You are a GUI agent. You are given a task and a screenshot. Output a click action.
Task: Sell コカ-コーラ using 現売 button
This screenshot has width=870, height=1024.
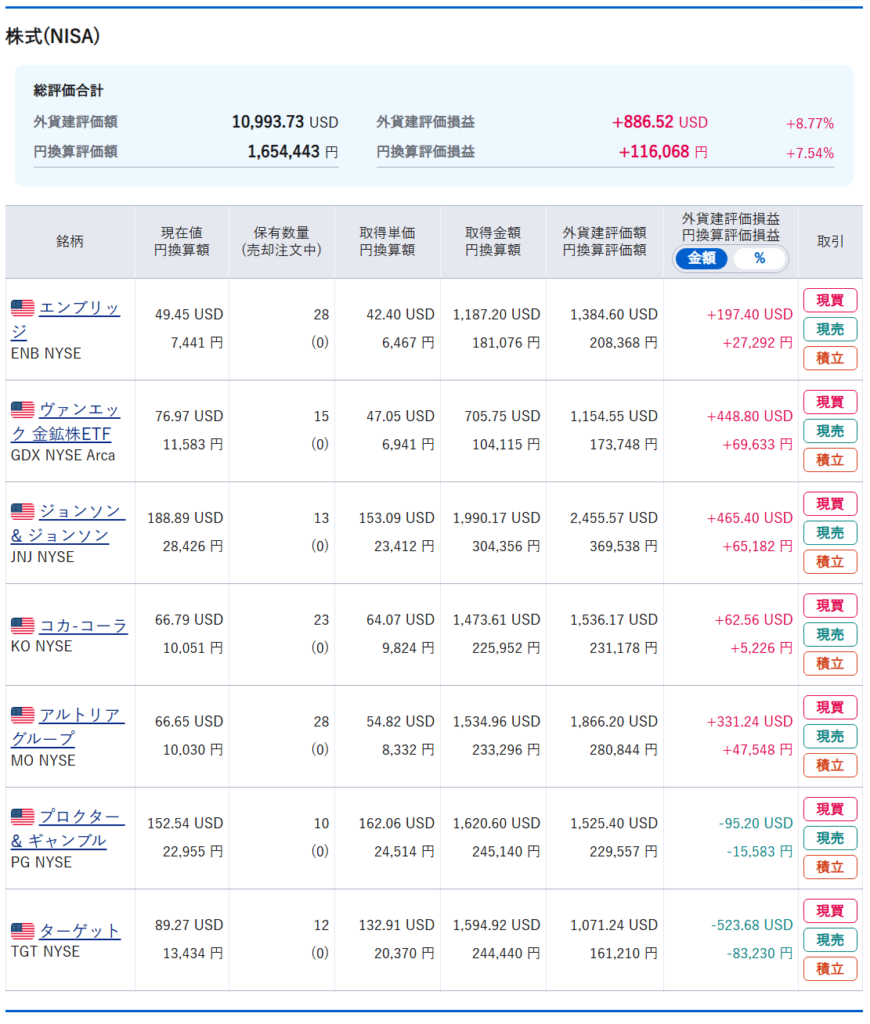[x=830, y=634]
